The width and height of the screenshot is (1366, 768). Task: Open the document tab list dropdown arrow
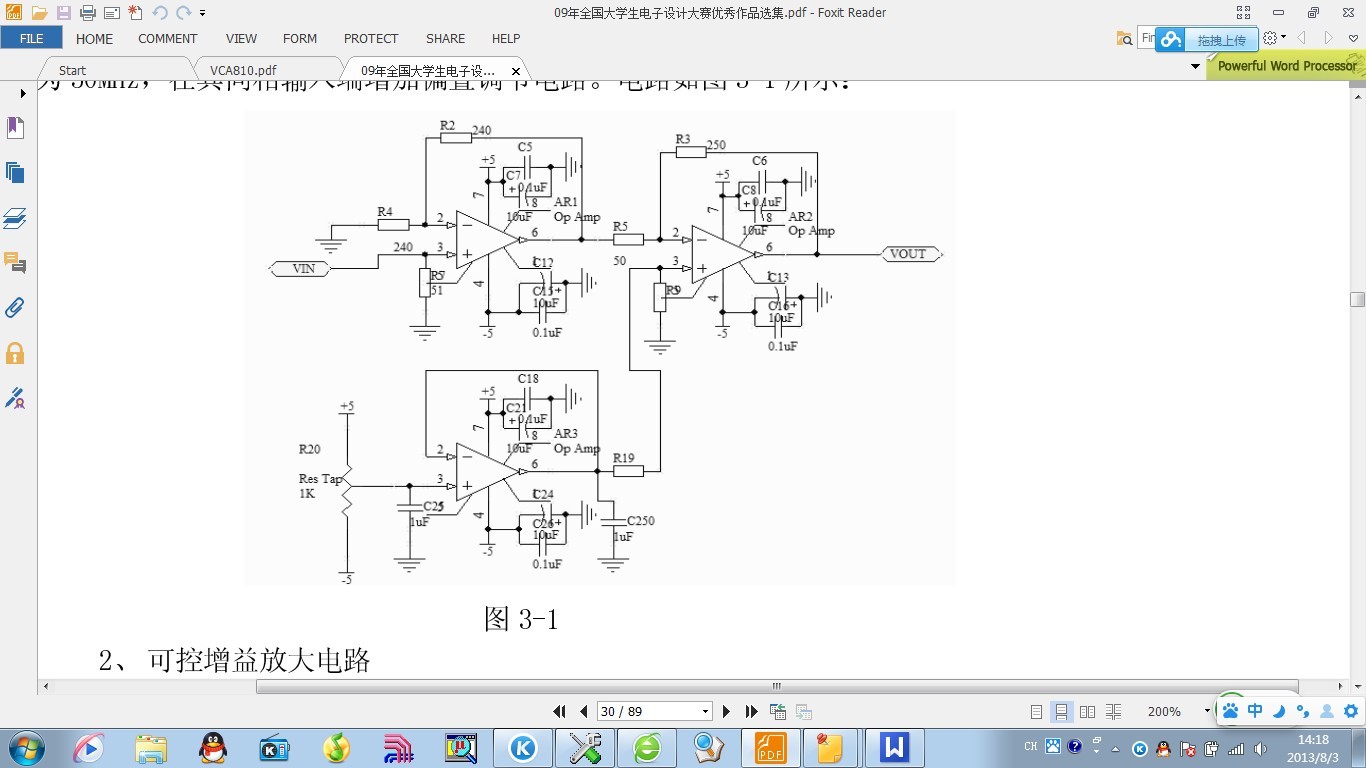(x=1196, y=67)
